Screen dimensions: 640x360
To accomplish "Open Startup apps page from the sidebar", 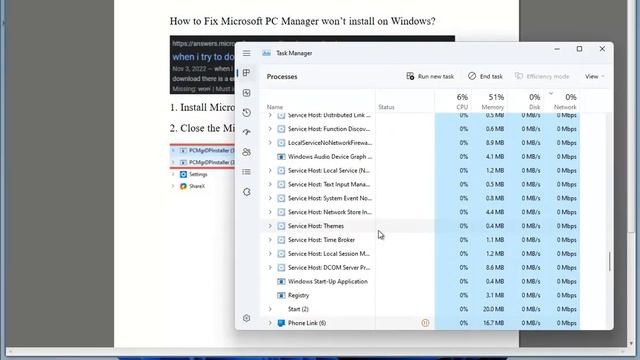I will click(247, 132).
